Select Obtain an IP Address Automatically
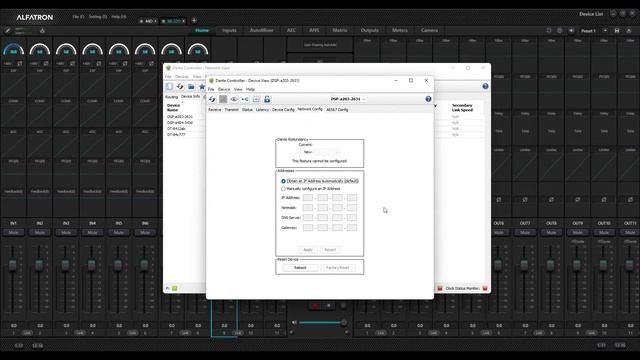This screenshot has width=640, height=360. click(x=283, y=181)
